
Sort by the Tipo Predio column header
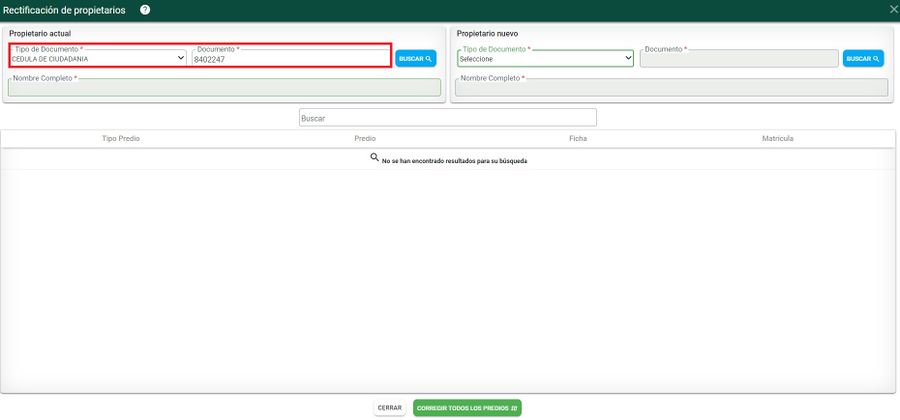click(121, 138)
